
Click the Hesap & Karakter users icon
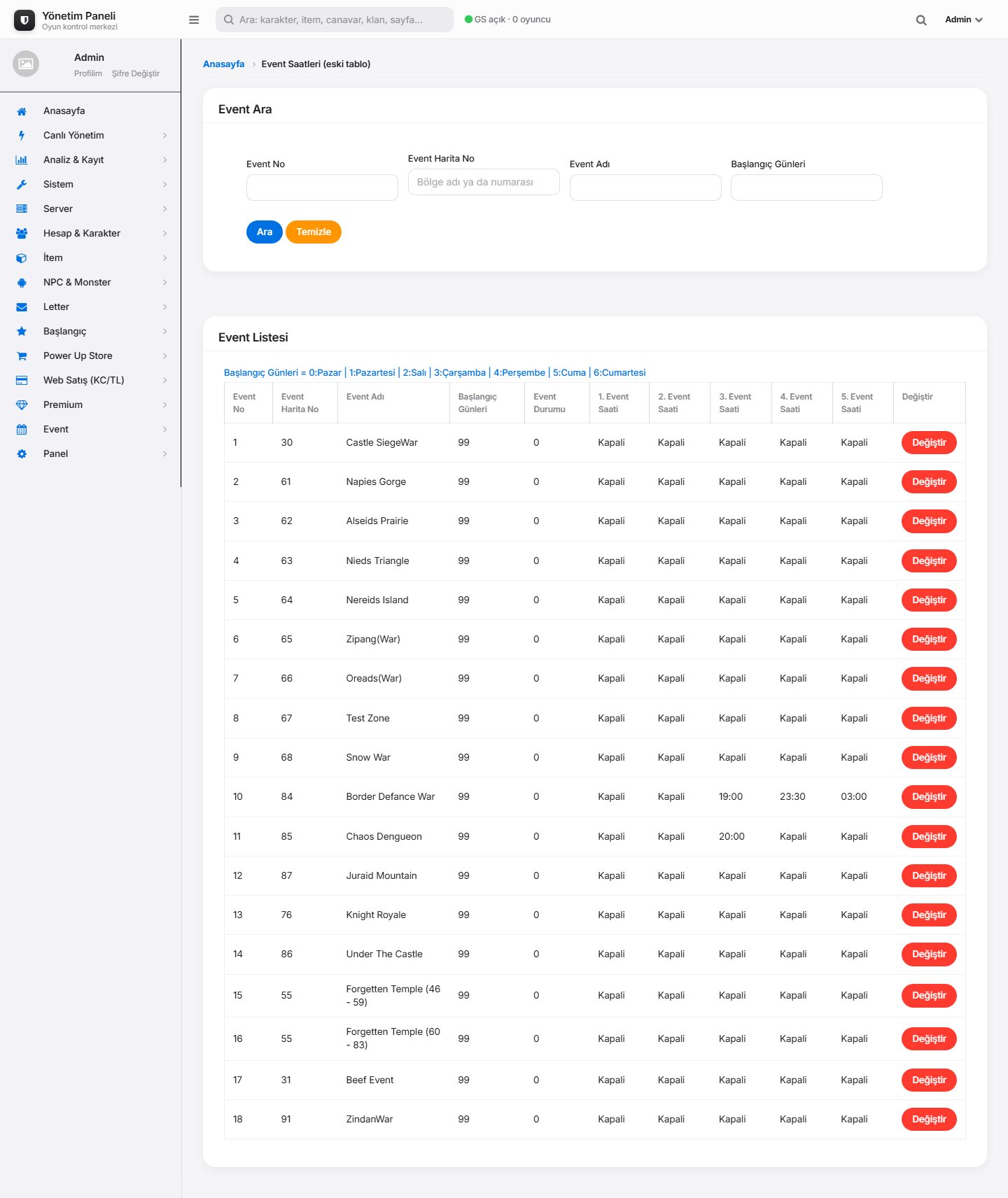tap(22, 234)
